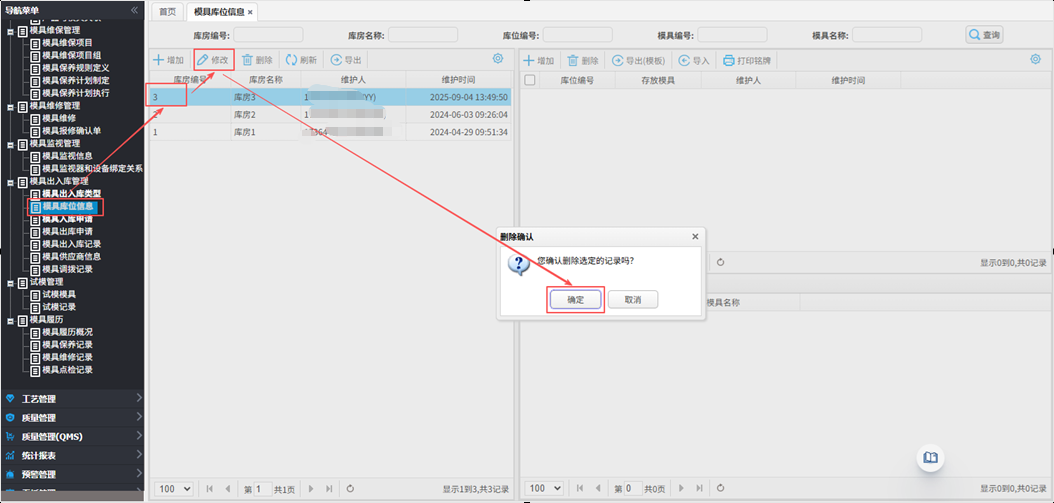This screenshot has width=1054, height=503.
Task: Tick the select-all checkbox in right grid header
Action: pyautogui.click(x=530, y=79)
